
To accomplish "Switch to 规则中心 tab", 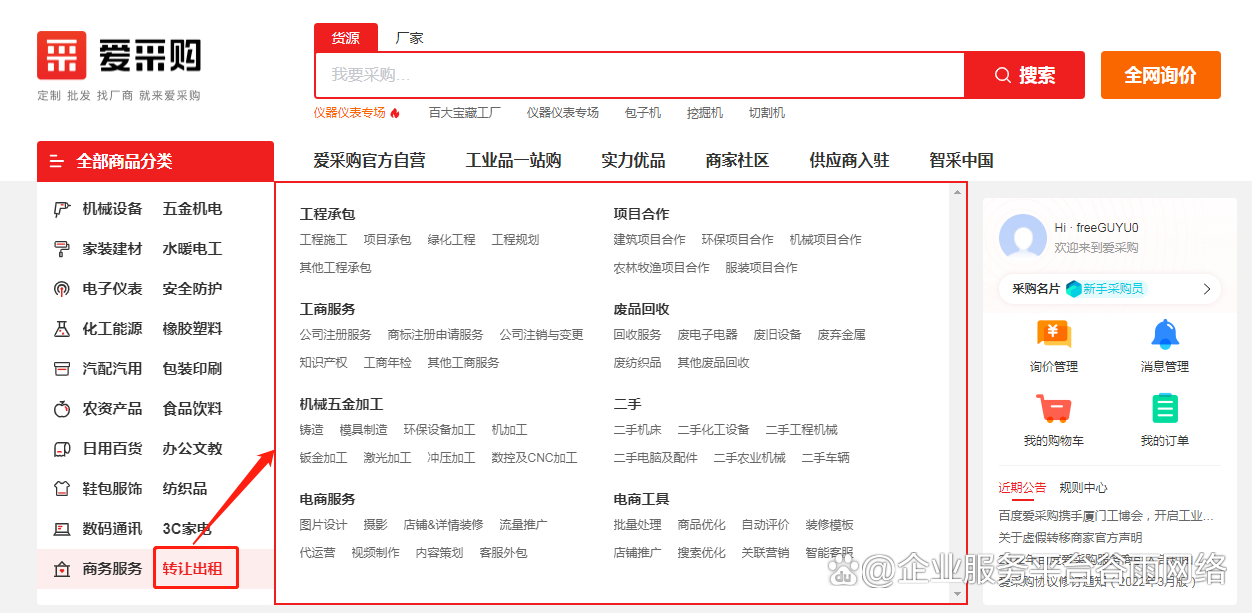I will [1083, 488].
